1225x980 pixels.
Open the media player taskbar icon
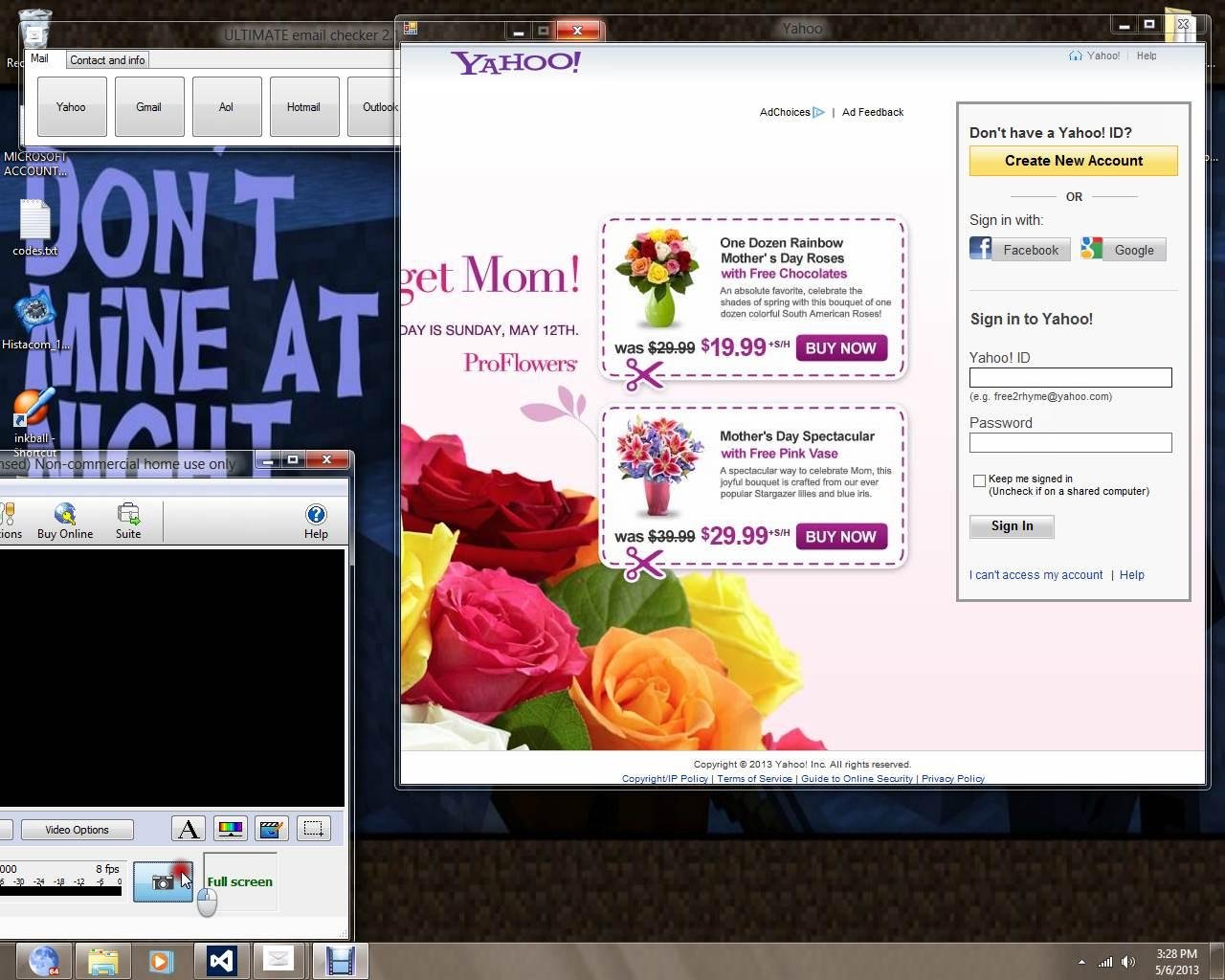tap(161, 961)
